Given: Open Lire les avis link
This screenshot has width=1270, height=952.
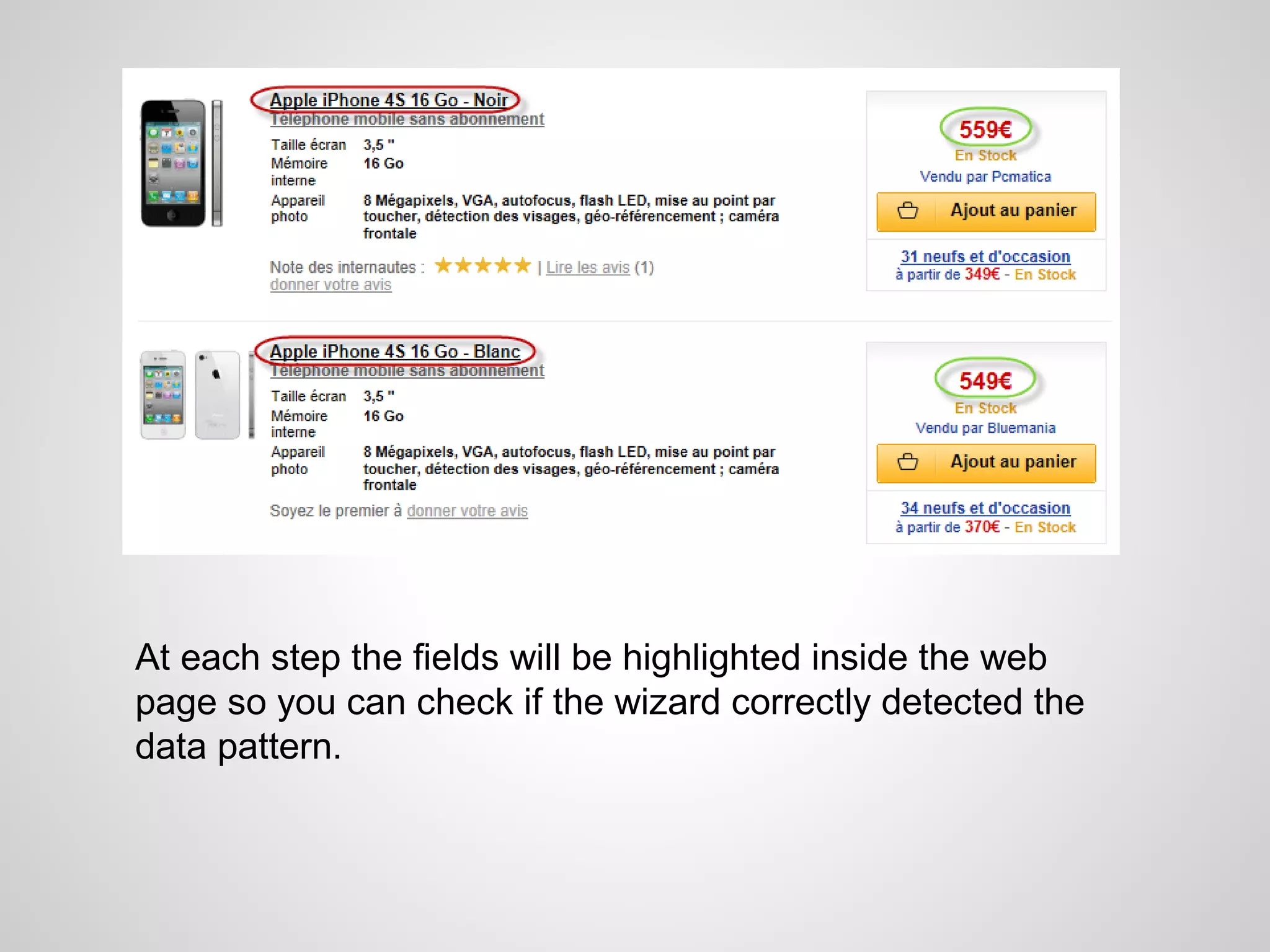Looking at the screenshot, I should (587, 267).
